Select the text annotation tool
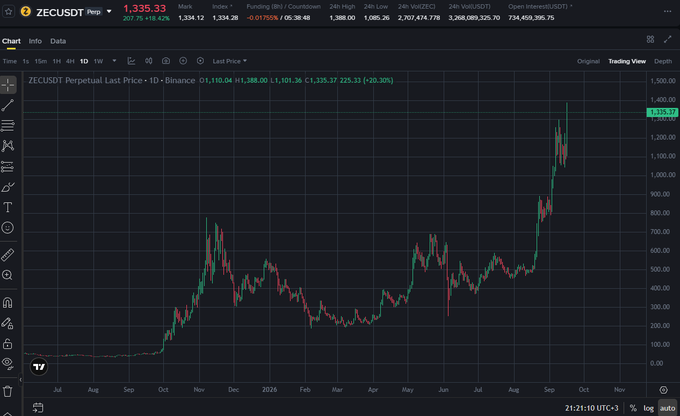680x416 pixels. pyautogui.click(x=8, y=207)
